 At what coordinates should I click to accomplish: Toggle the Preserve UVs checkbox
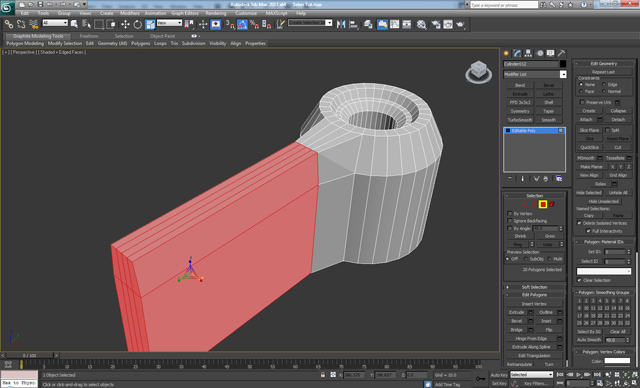tap(582, 102)
